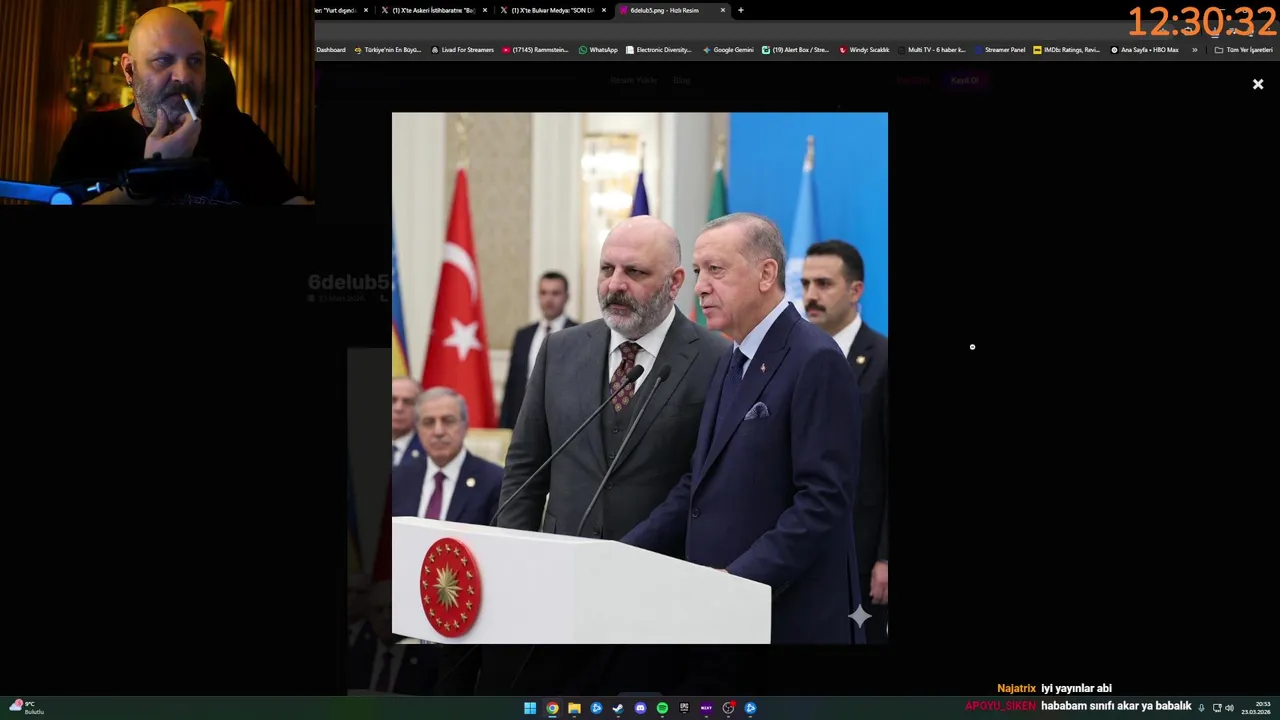Click the weather widget in the taskbar
1280x720 pixels.
coord(26,707)
